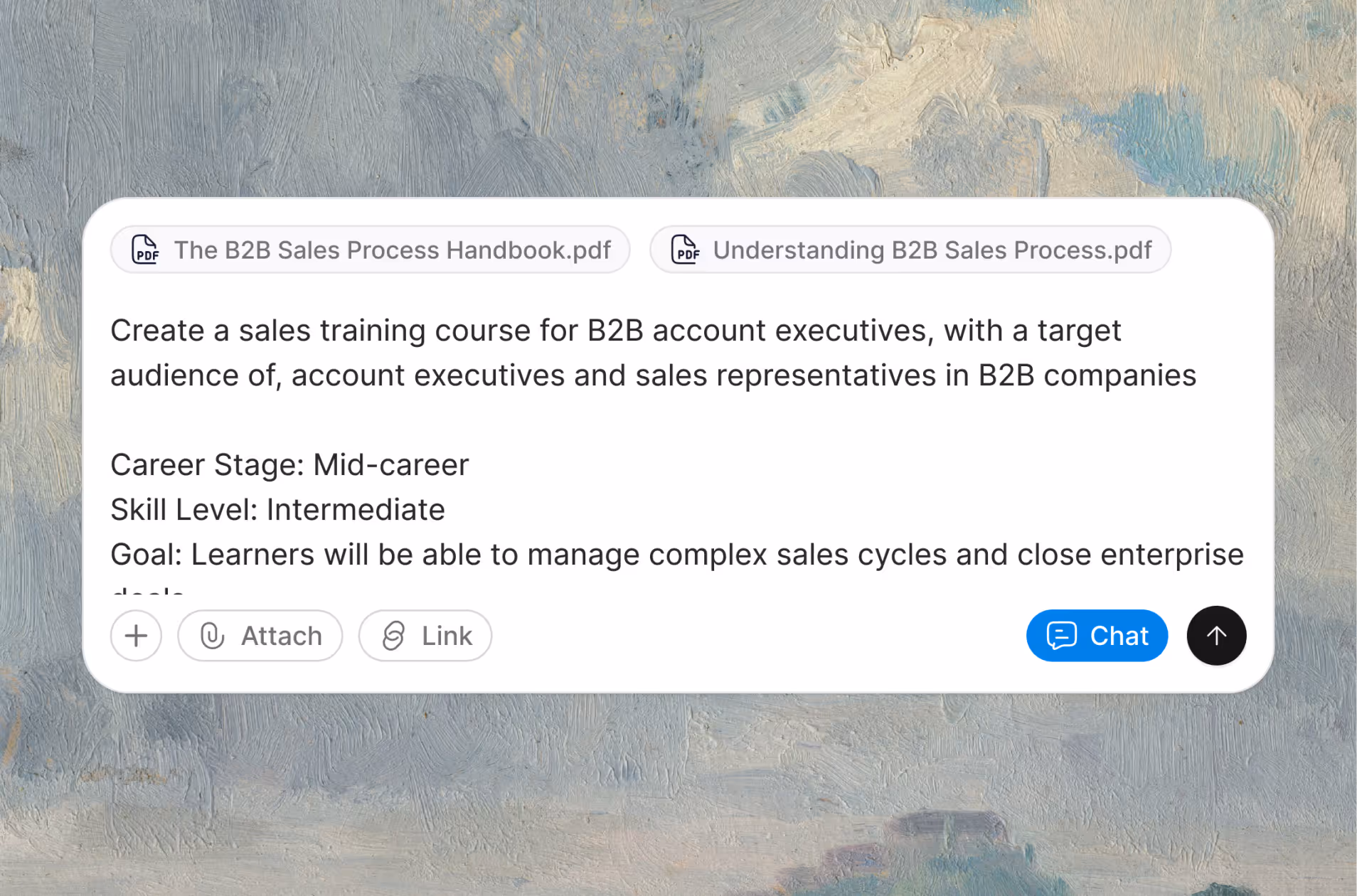Click the PDF icon on the Understanding B2B attachment
Viewport: 1357px width, 896px height.
tap(685, 250)
